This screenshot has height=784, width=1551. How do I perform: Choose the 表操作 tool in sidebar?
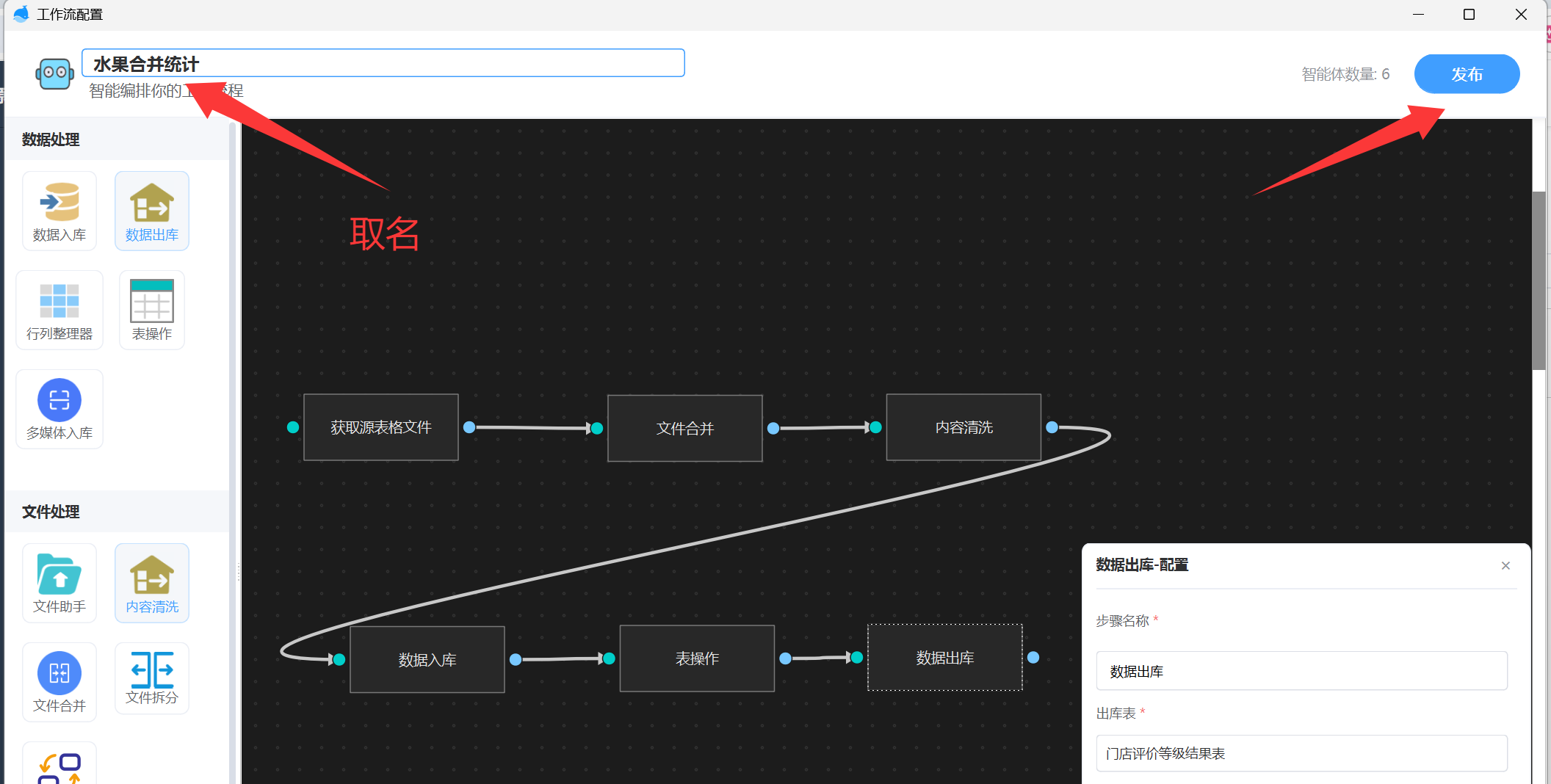(152, 310)
